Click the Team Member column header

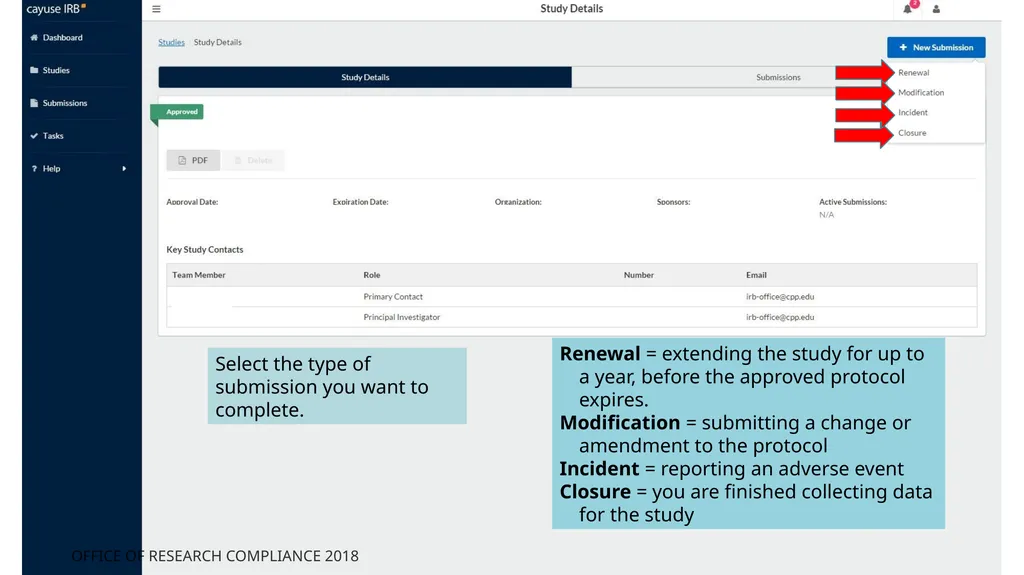coord(199,275)
